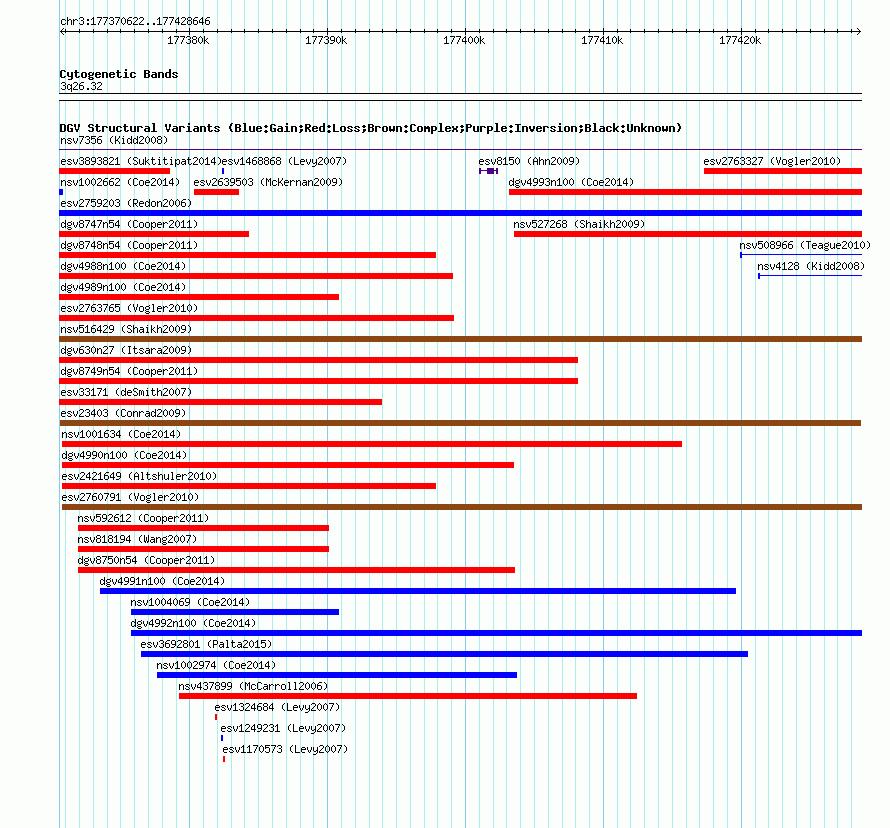Click the dgv4988n100 (Coe2014) label
Image resolution: width=890 pixels, height=828 pixels.
[123, 266]
